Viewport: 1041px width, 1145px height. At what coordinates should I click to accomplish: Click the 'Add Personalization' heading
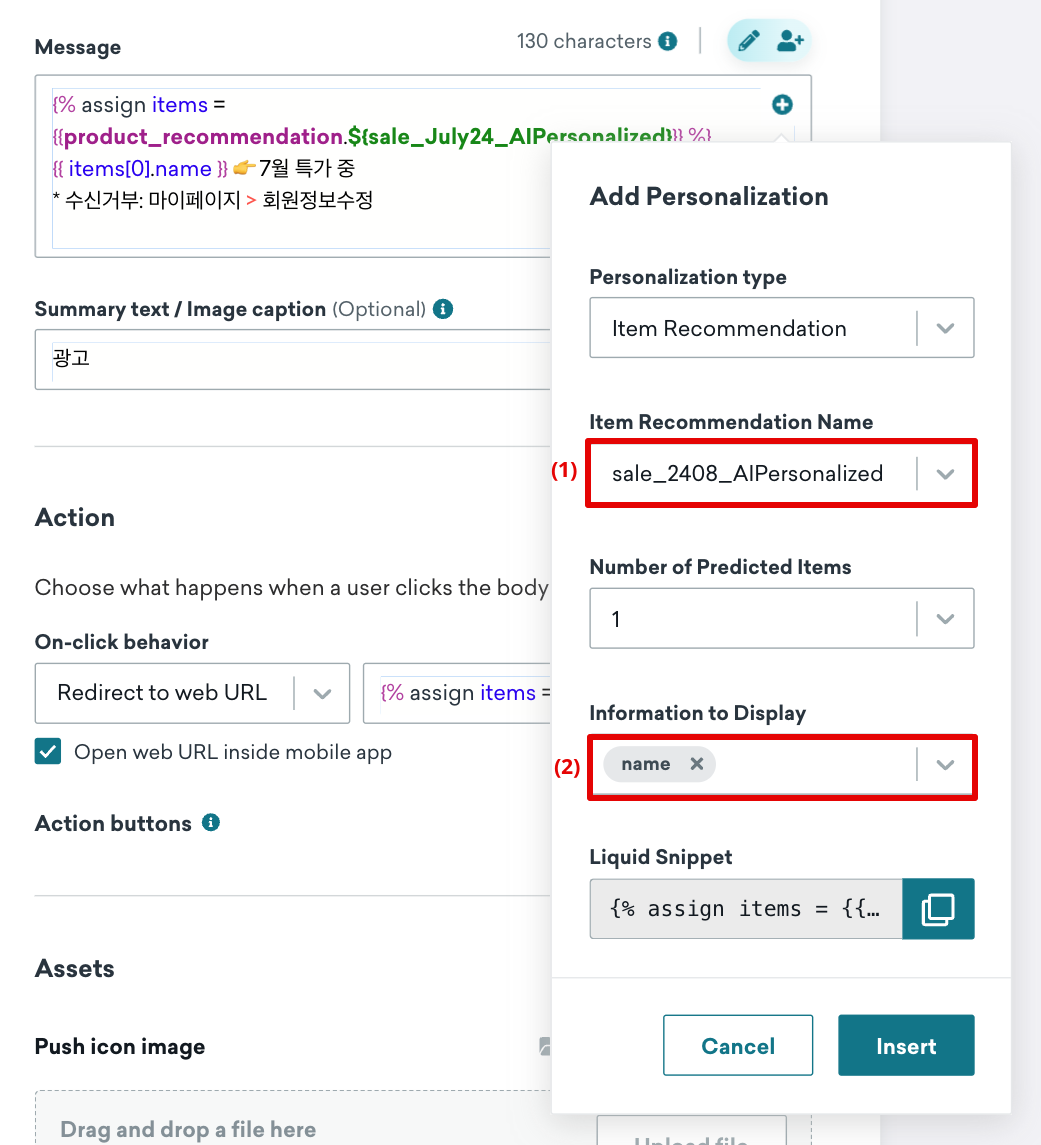[709, 196]
